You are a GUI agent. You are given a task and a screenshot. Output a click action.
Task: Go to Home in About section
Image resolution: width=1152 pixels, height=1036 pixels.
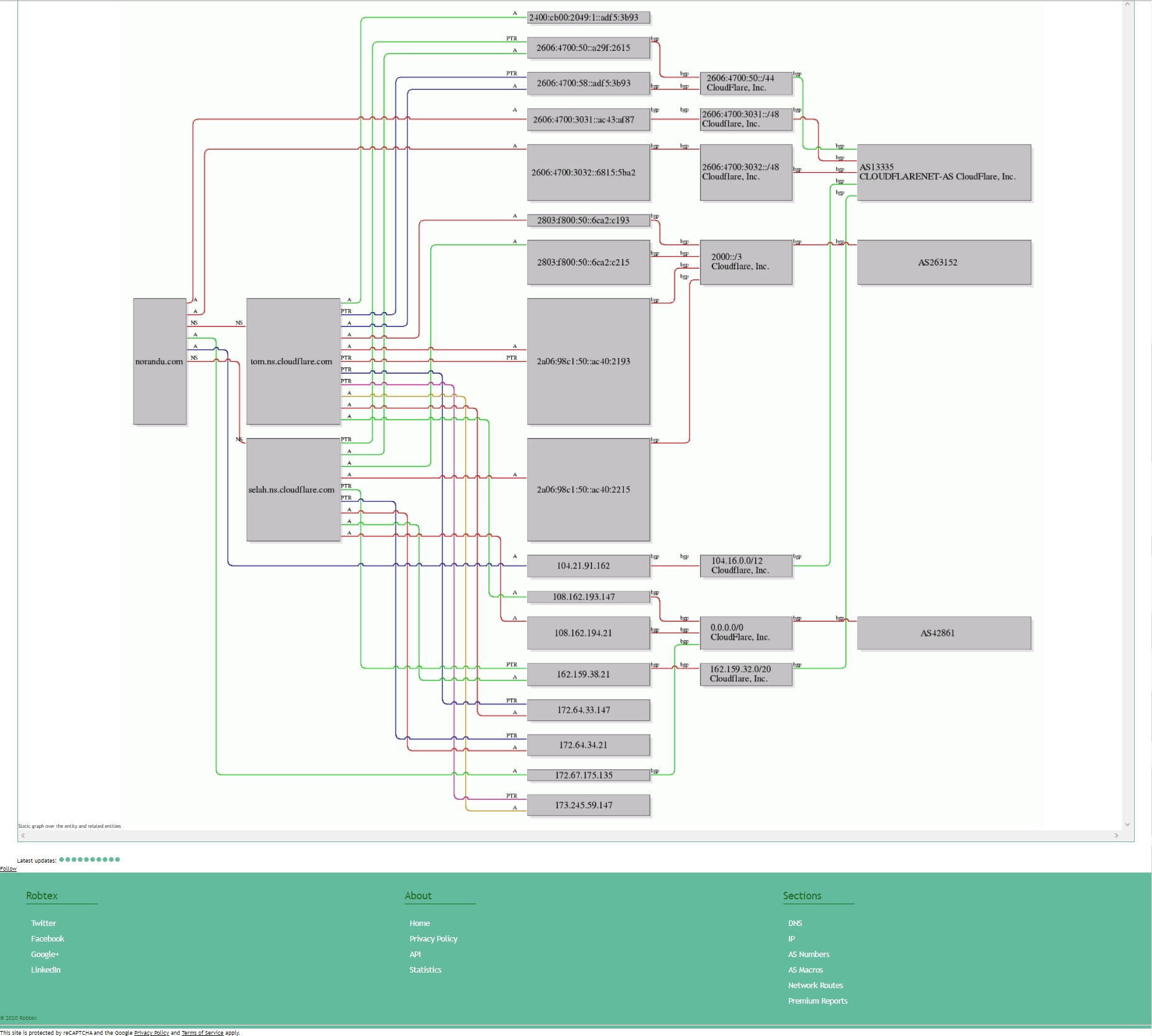[420, 924]
